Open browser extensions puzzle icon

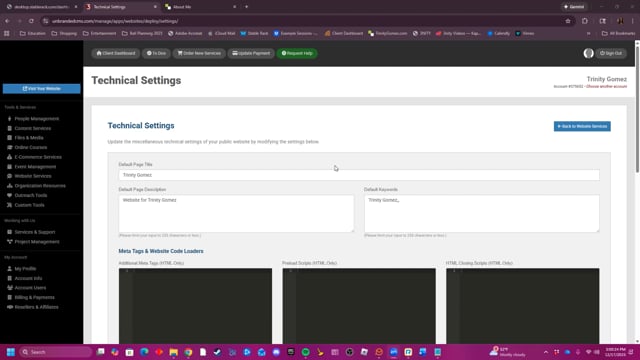585,21
